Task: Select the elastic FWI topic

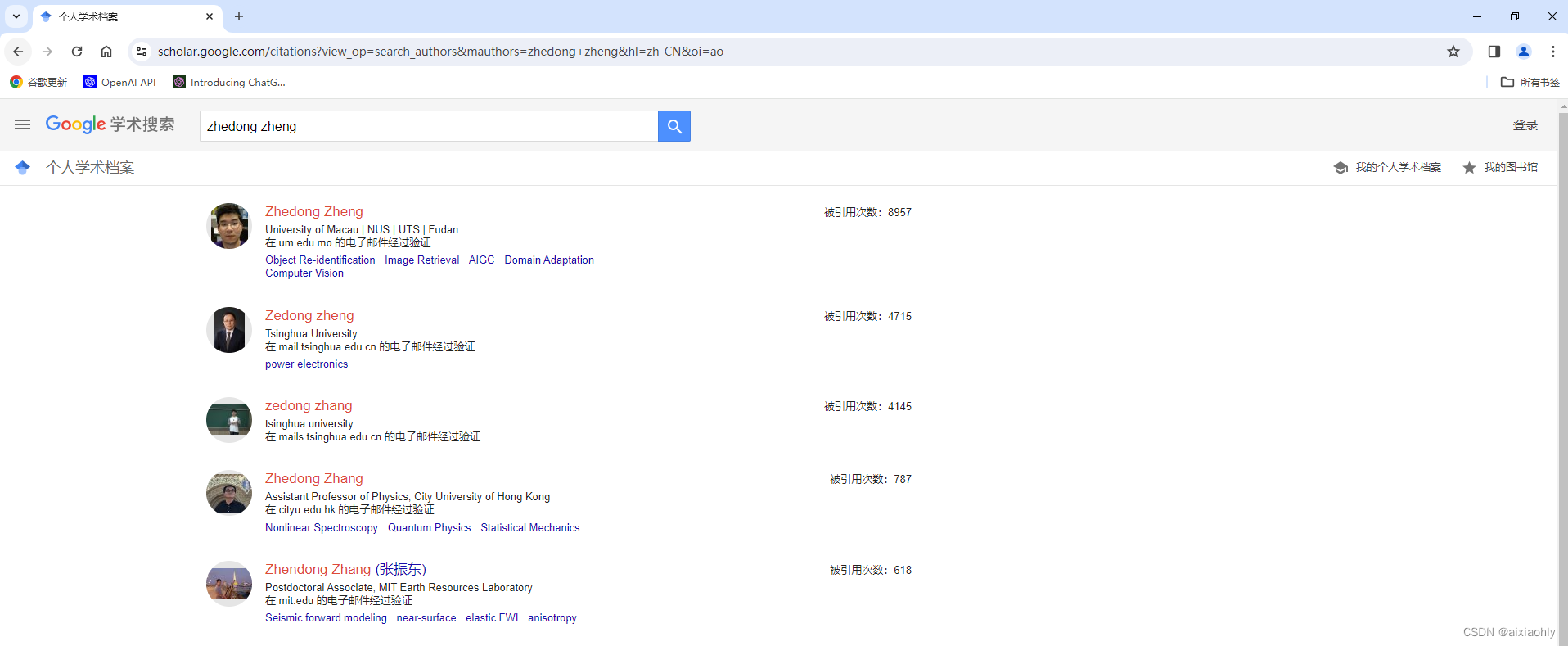Action: (492, 617)
